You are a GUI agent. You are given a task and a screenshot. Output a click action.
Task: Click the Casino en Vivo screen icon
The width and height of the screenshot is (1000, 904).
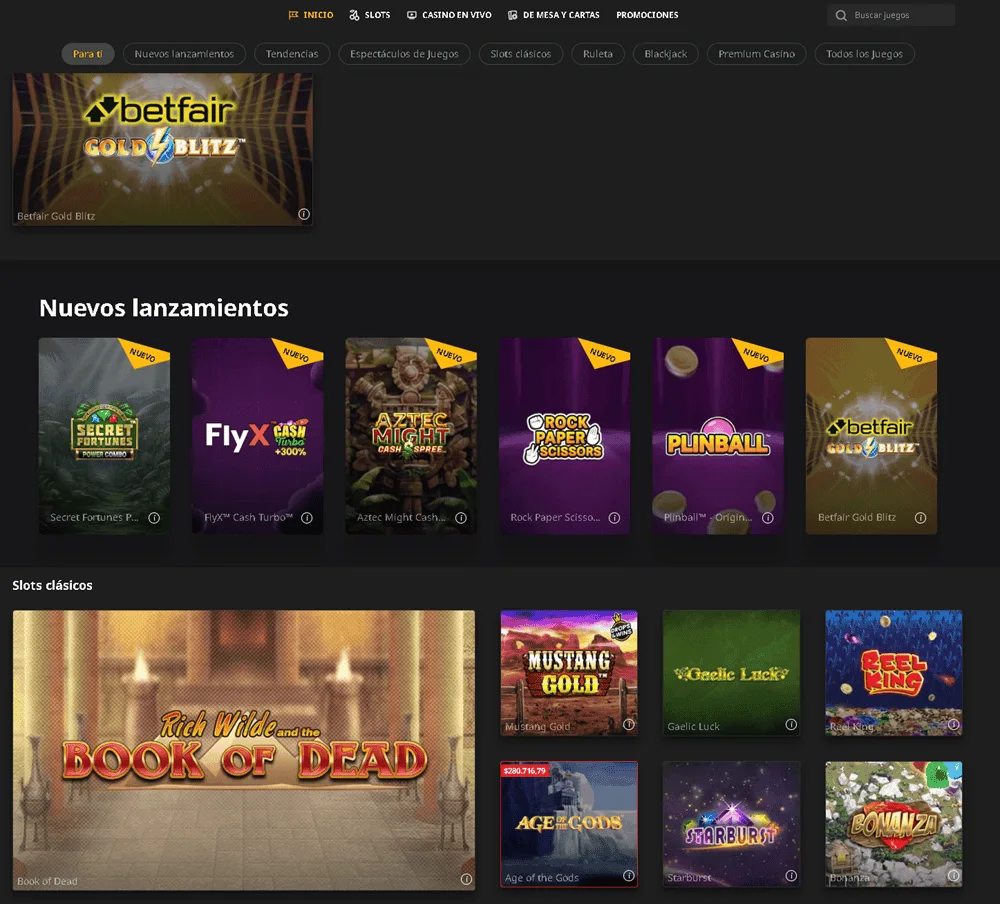point(412,15)
